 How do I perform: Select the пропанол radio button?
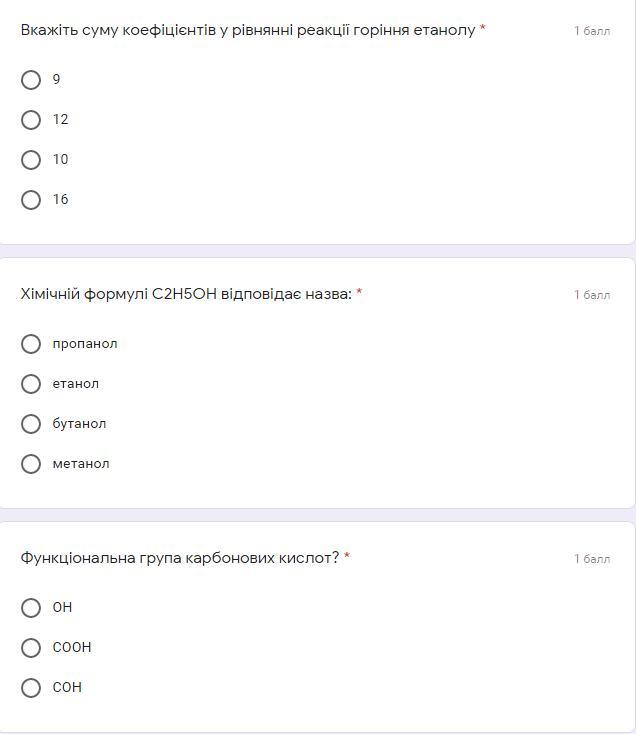coord(31,344)
